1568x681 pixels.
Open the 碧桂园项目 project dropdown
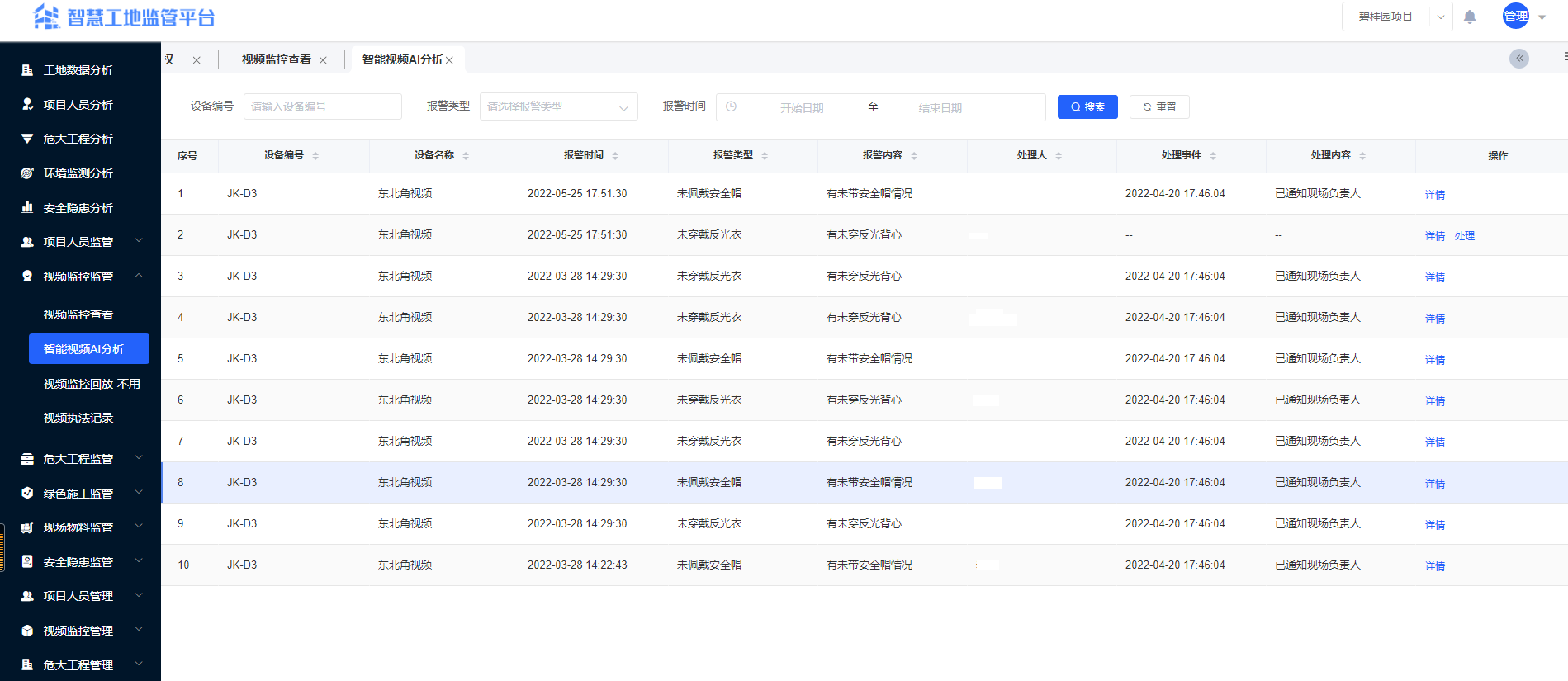(1396, 17)
